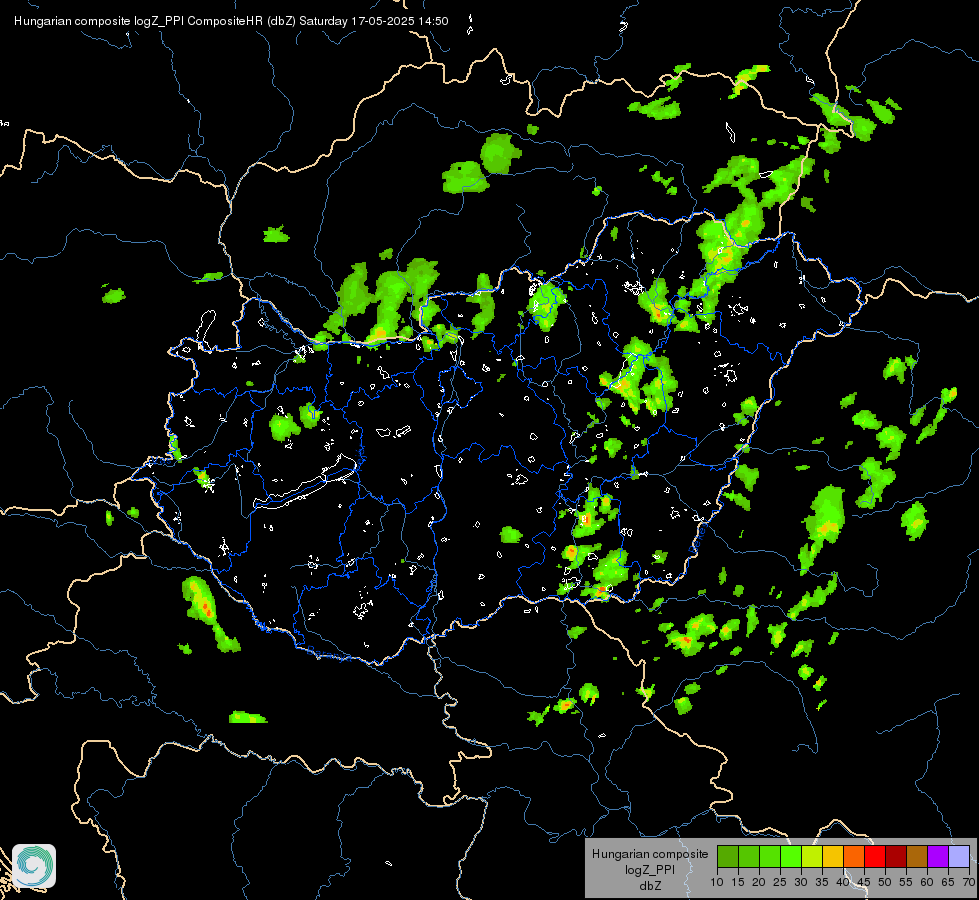Click the legend scale value 25

(x=780, y=882)
